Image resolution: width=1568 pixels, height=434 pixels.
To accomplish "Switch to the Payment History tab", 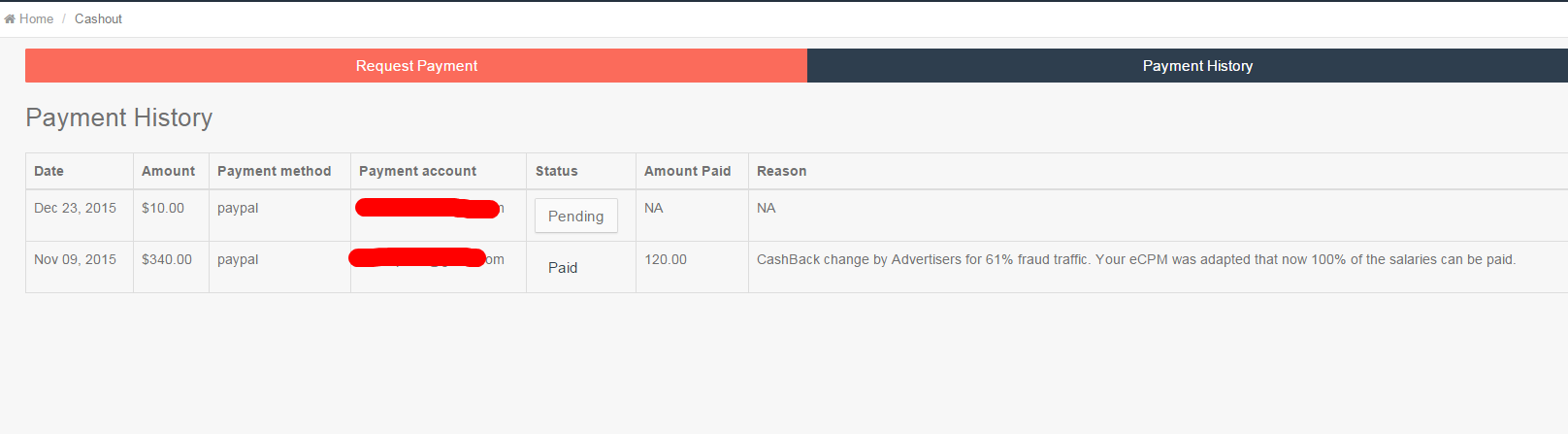I will (x=1197, y=66).
